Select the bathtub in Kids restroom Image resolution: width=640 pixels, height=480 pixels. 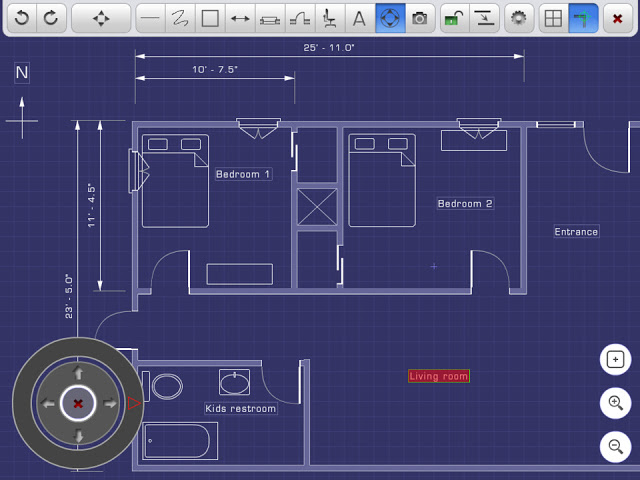point(180,441)
